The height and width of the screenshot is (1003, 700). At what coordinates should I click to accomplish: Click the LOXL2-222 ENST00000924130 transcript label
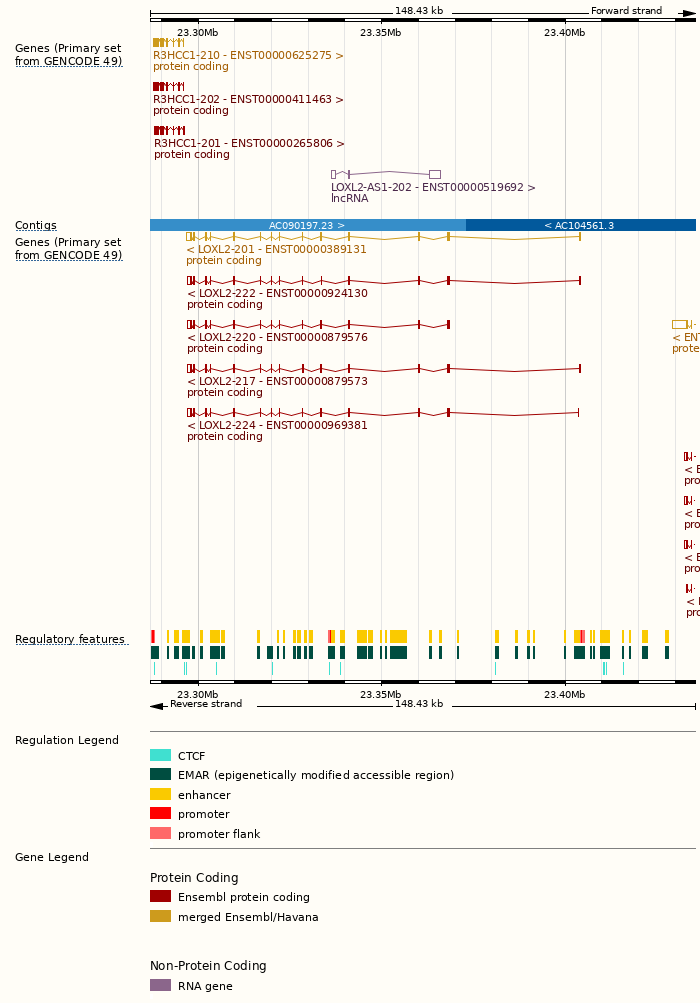[277, 294]
